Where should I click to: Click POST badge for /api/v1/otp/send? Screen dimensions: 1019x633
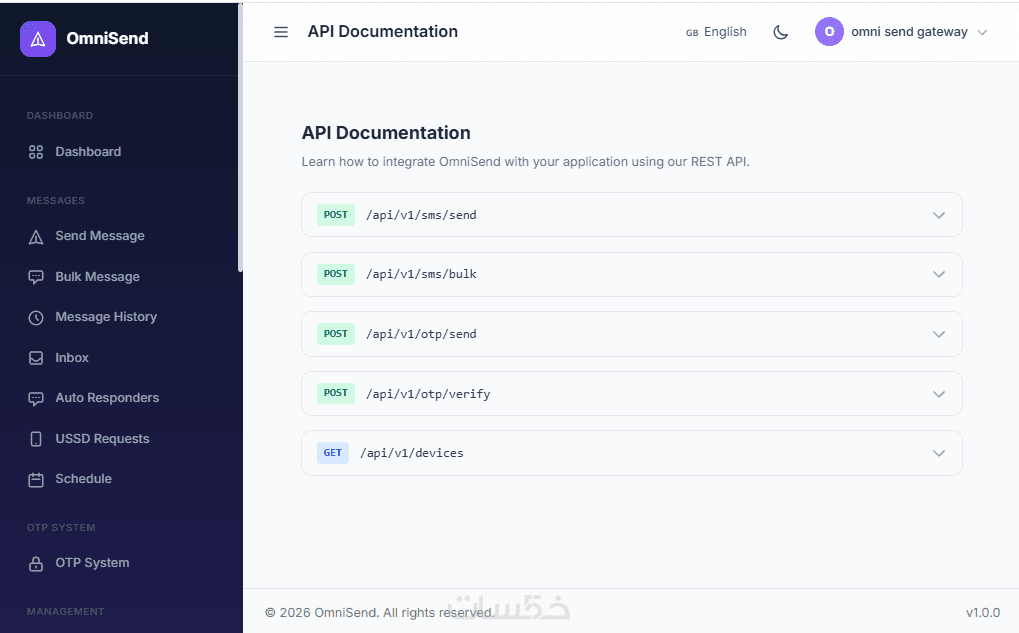tap(335, 334)
